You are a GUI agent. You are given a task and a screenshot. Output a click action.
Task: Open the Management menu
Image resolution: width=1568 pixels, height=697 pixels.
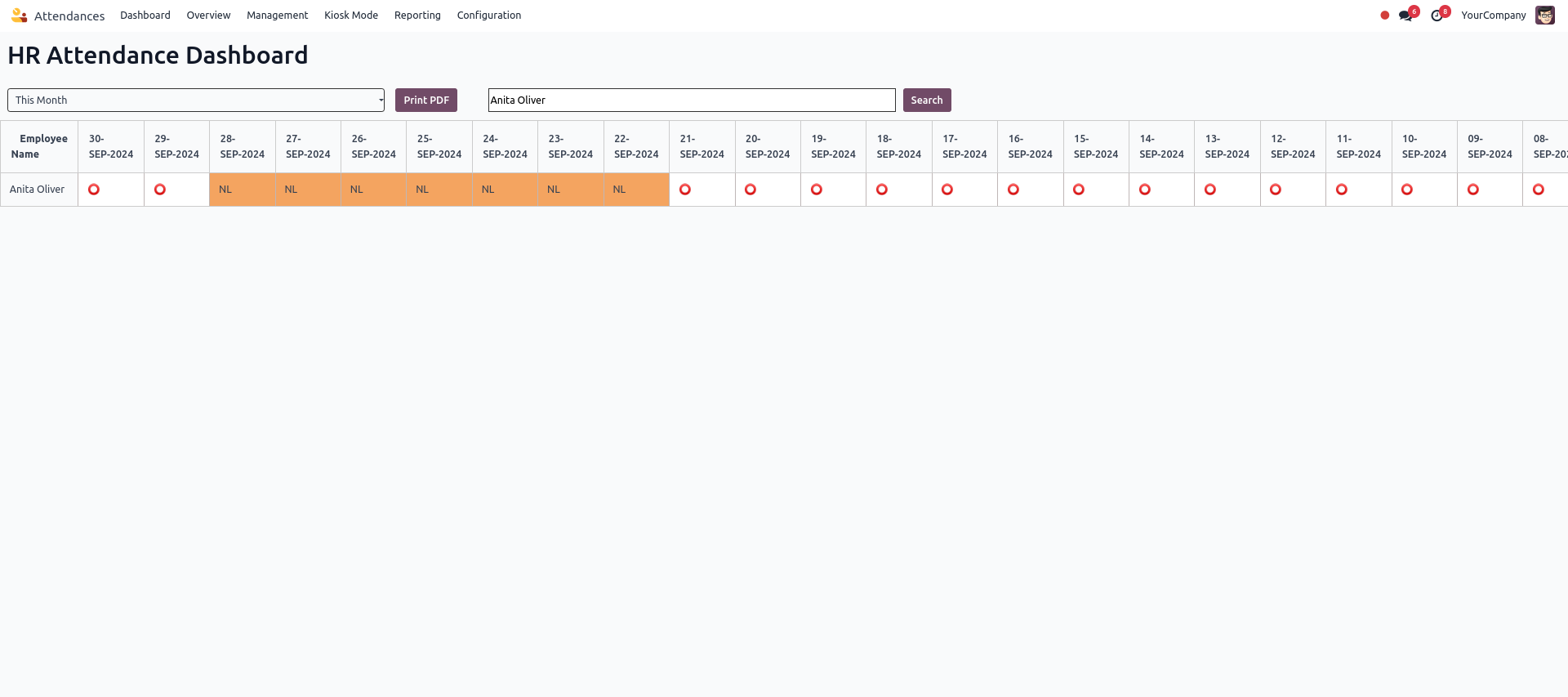coord(277,16)
